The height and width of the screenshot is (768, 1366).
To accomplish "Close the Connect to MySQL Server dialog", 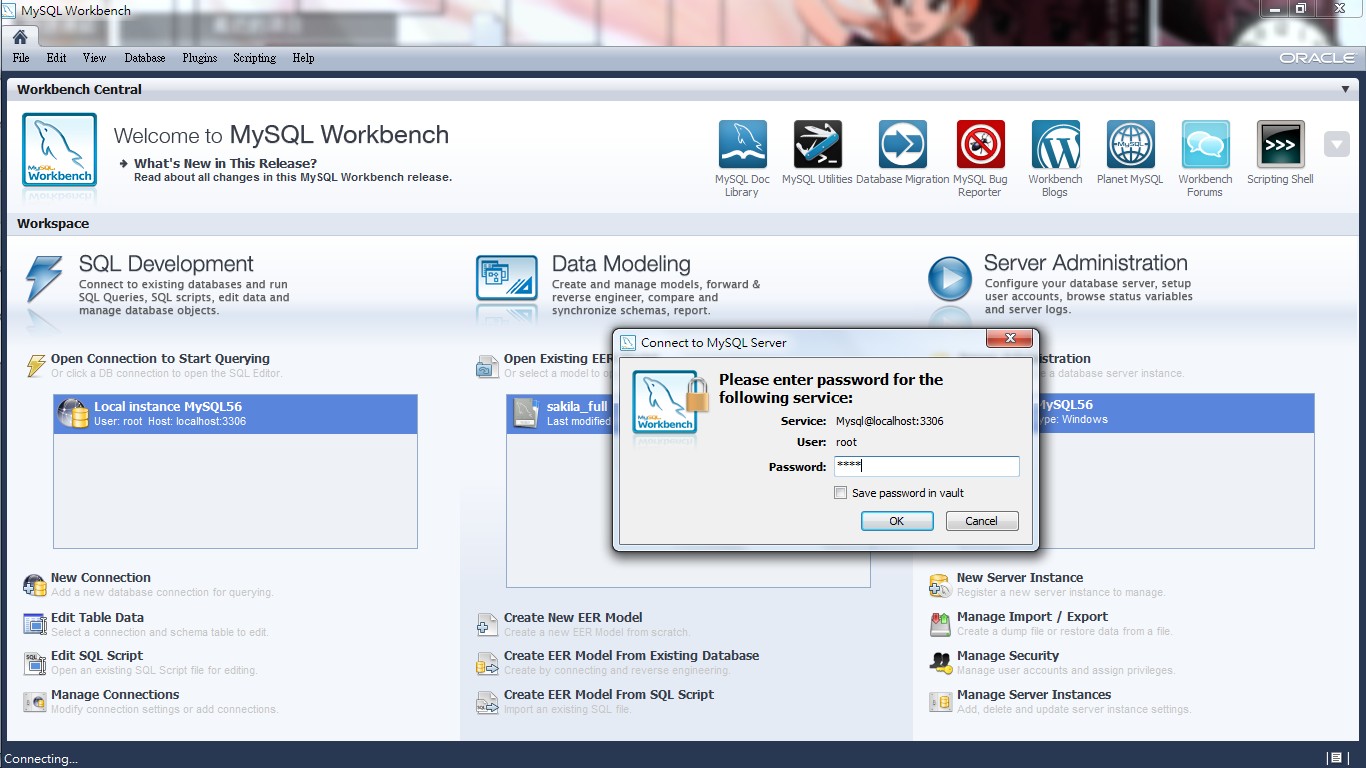I will [x=1009, y=339].
